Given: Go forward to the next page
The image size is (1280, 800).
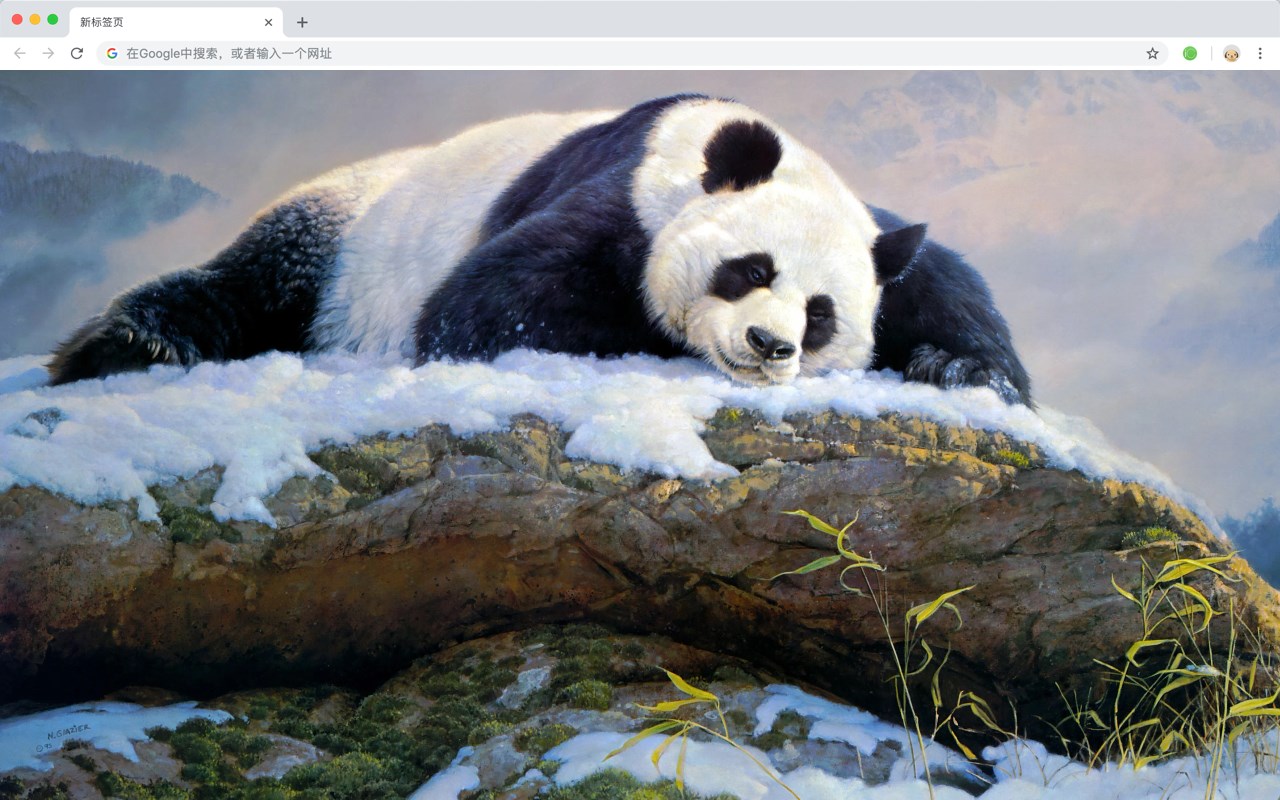Looking at the screenshot, I should 48,53.
